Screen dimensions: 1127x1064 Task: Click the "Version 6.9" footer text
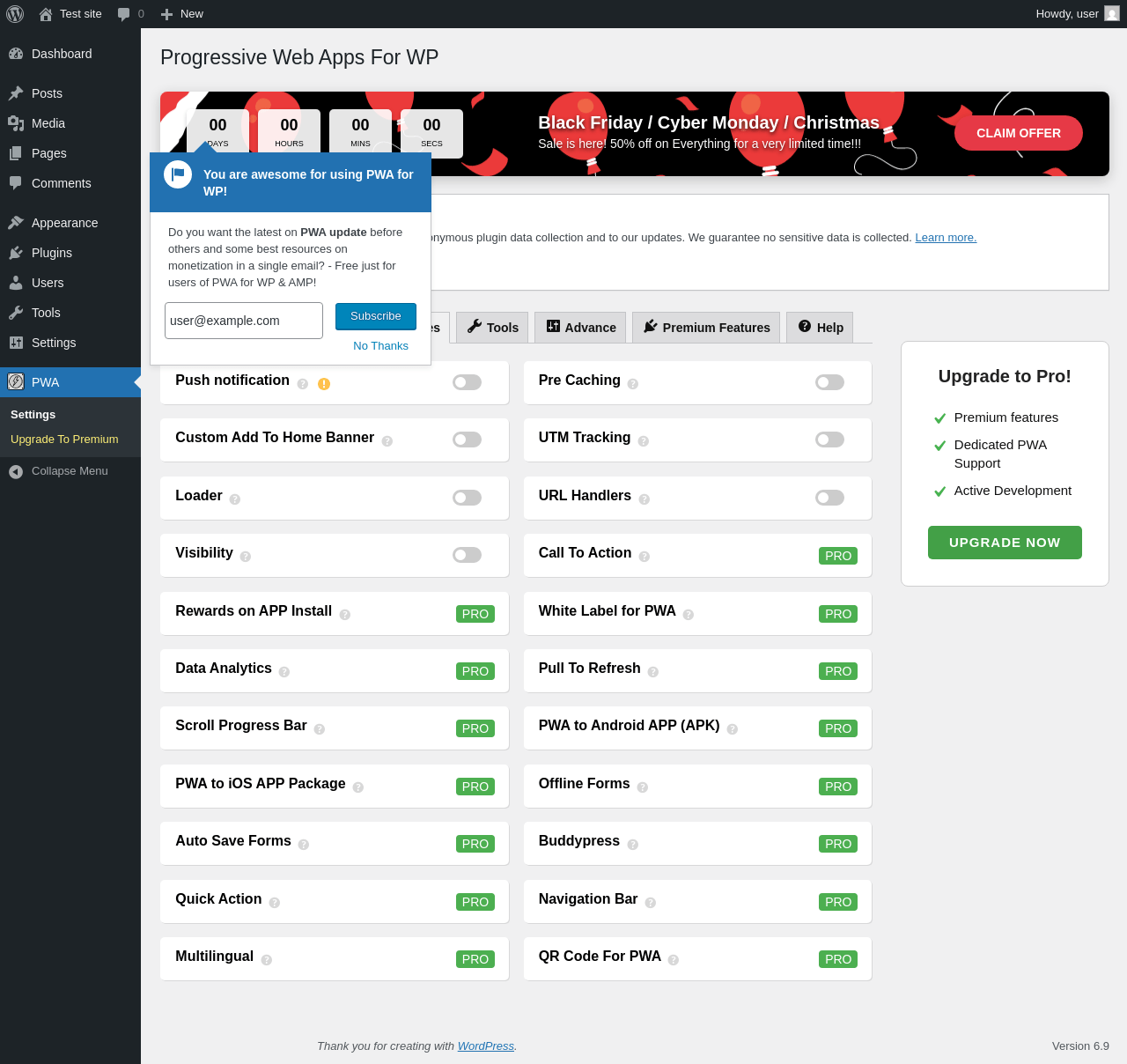[x=1080, y=1046]
